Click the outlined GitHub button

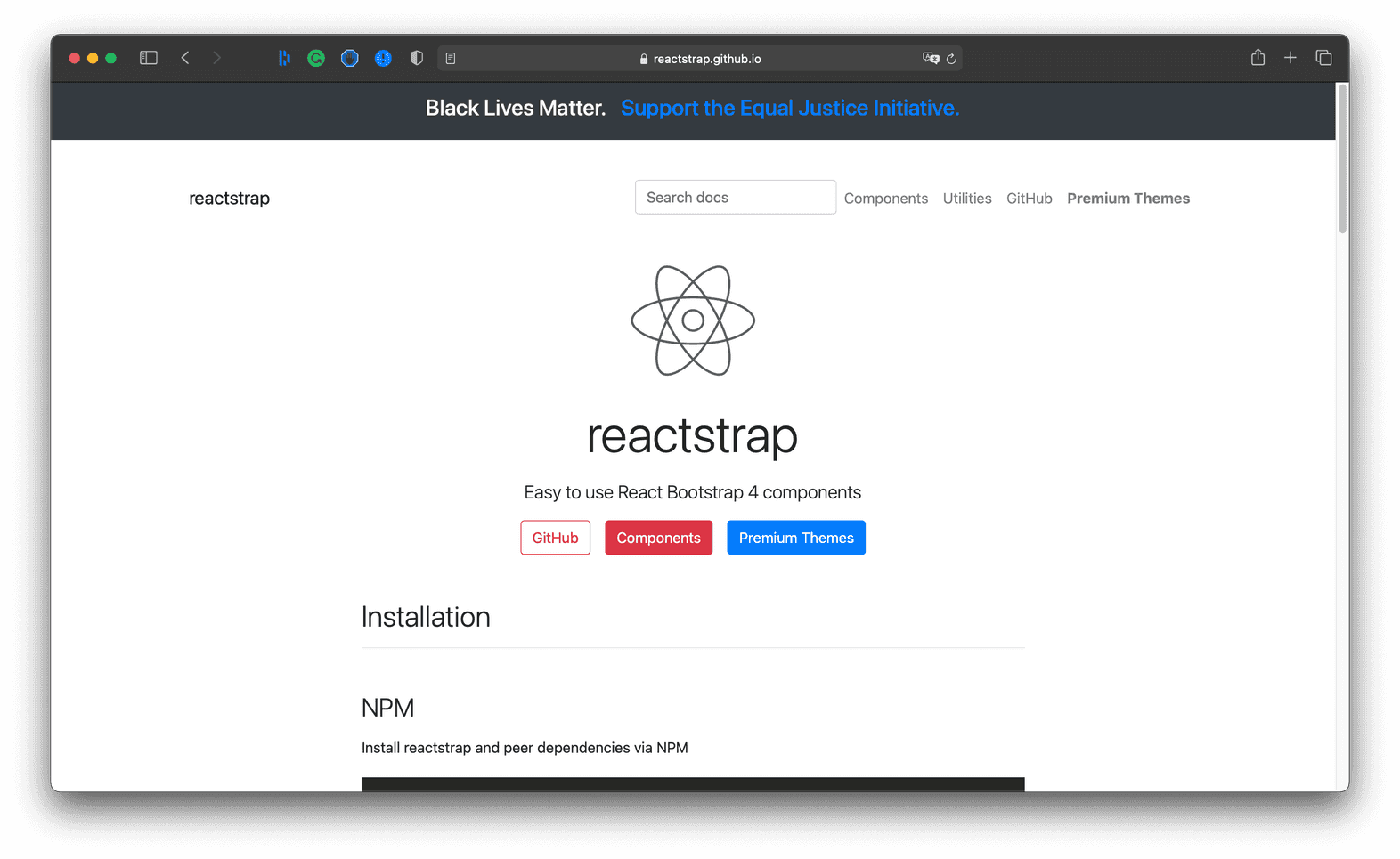tap(556, 538)
